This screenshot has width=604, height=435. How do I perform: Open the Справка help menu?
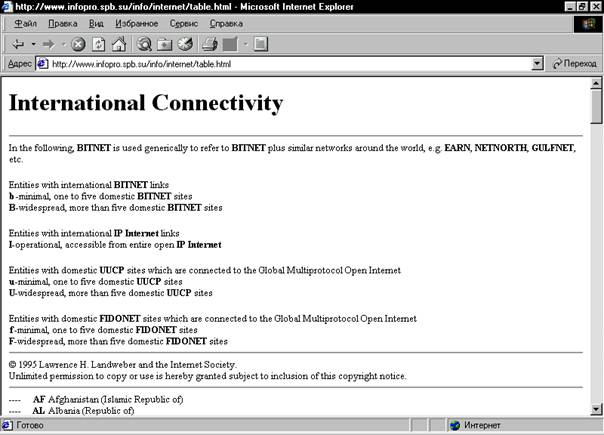[x=226, y=24]
